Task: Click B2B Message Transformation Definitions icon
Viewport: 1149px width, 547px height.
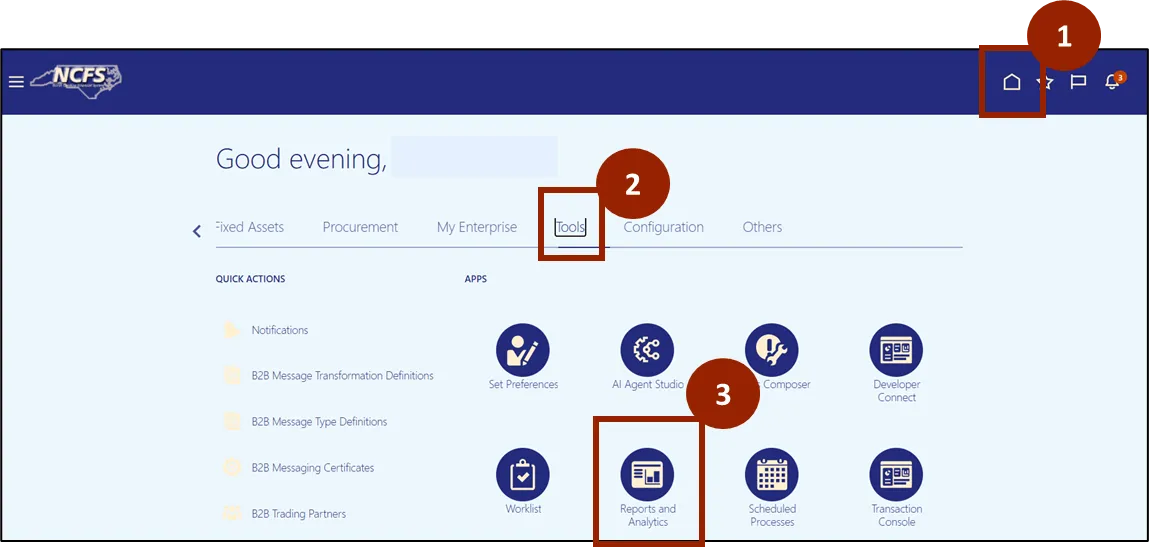Action: pyautogui.click(x=232, y=375)
